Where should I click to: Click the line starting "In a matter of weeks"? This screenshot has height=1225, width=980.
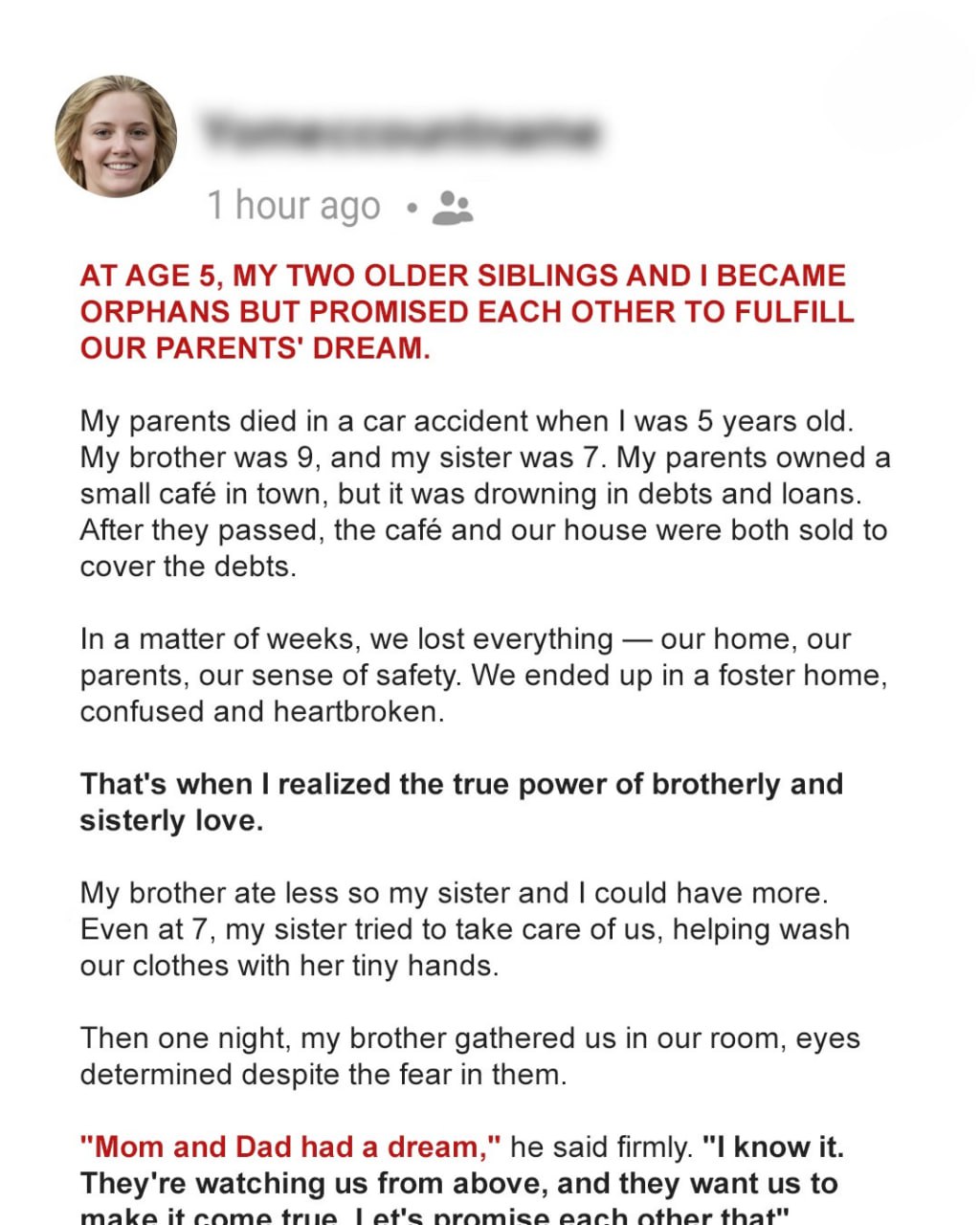(x=465, y=639)
